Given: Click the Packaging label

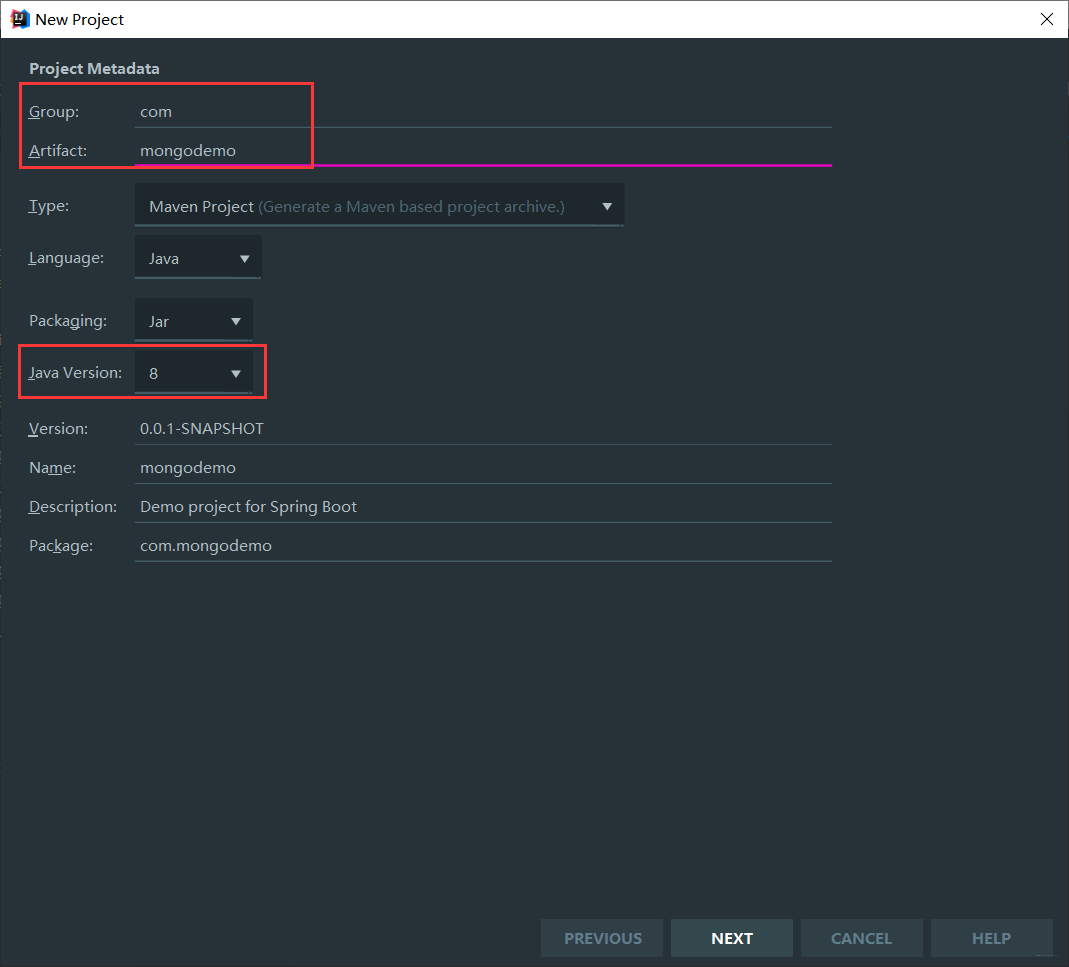Looking at the screenshot, I should click(x=67, y=321).
